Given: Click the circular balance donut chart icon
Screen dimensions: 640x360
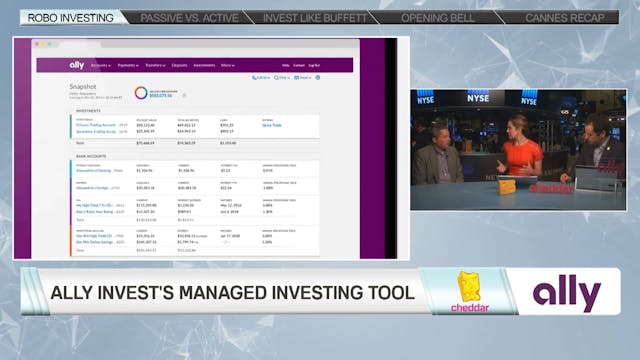Looking at the screenshot, I should tap(141, 93).
